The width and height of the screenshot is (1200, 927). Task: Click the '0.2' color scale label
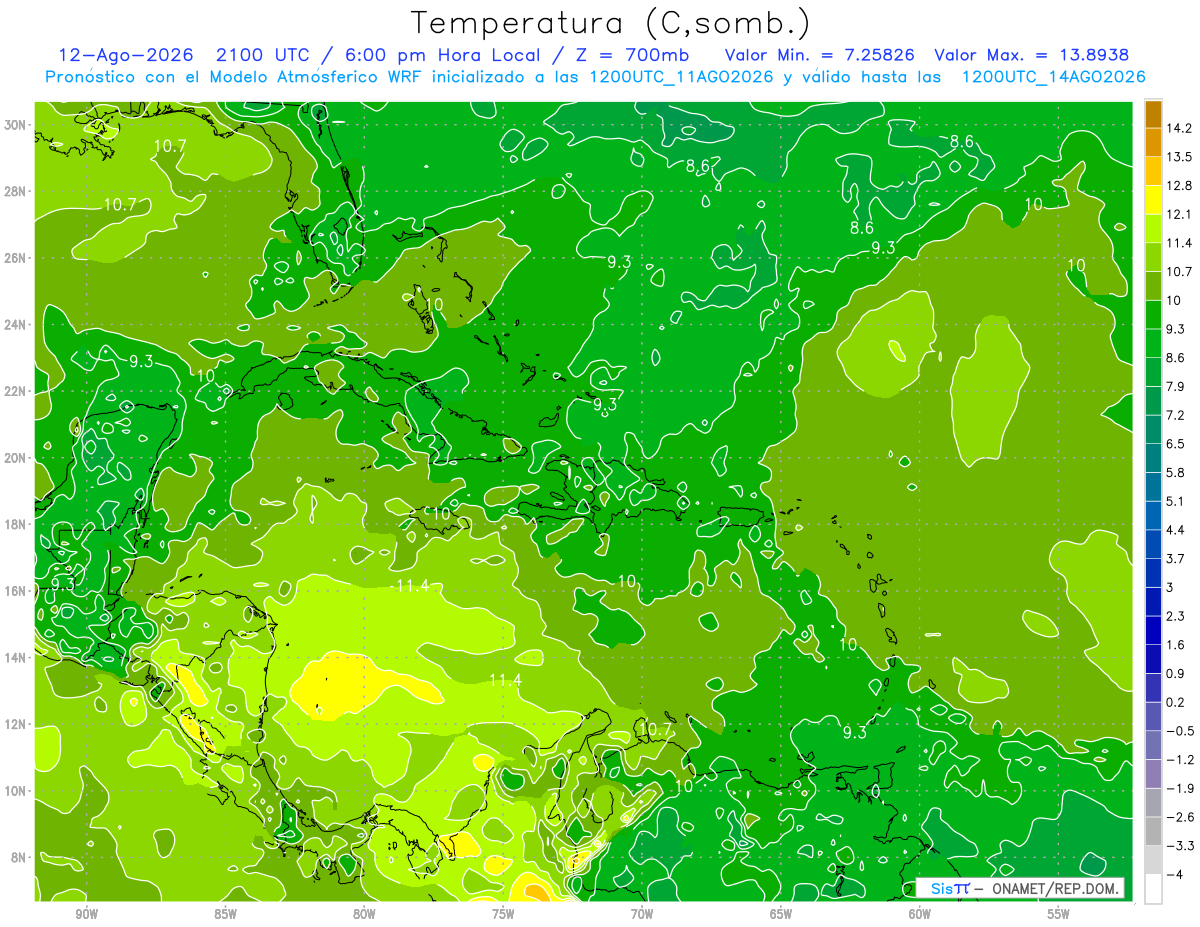1175,702
